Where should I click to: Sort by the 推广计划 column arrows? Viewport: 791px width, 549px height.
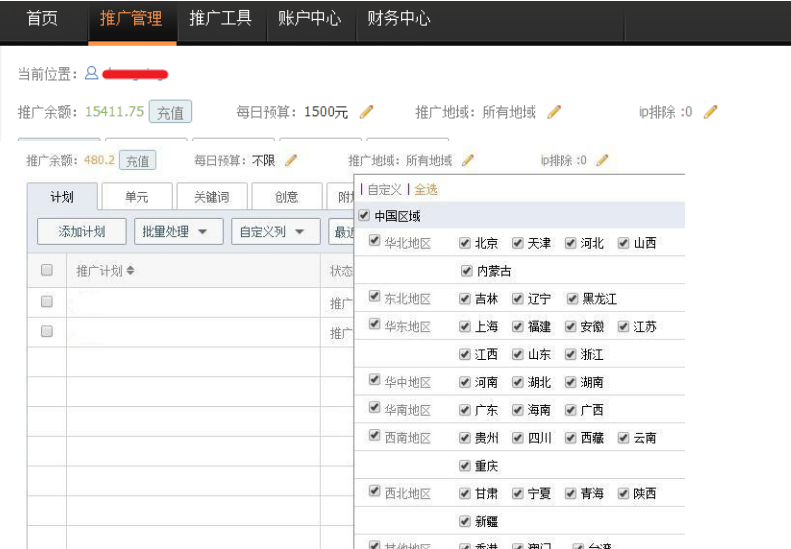(130, 271)
